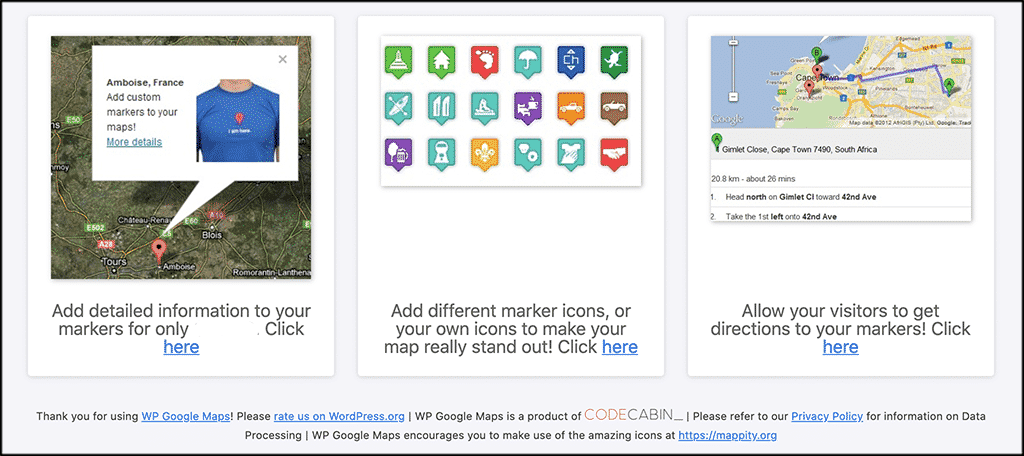Viewport: 1024px width, 456px height.
Task: Click the blue t-shirt photo in popup
Action: click(x=238, y=121)
